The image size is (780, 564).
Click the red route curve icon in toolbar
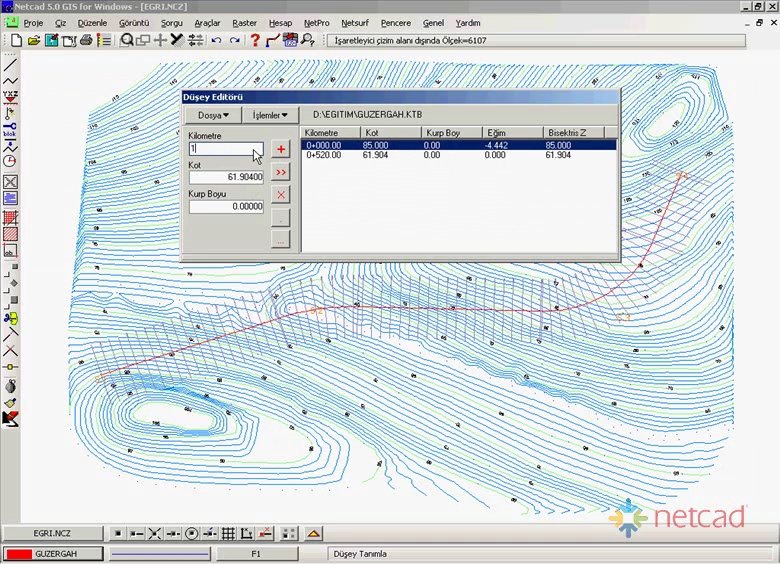(x=273, y=40)
